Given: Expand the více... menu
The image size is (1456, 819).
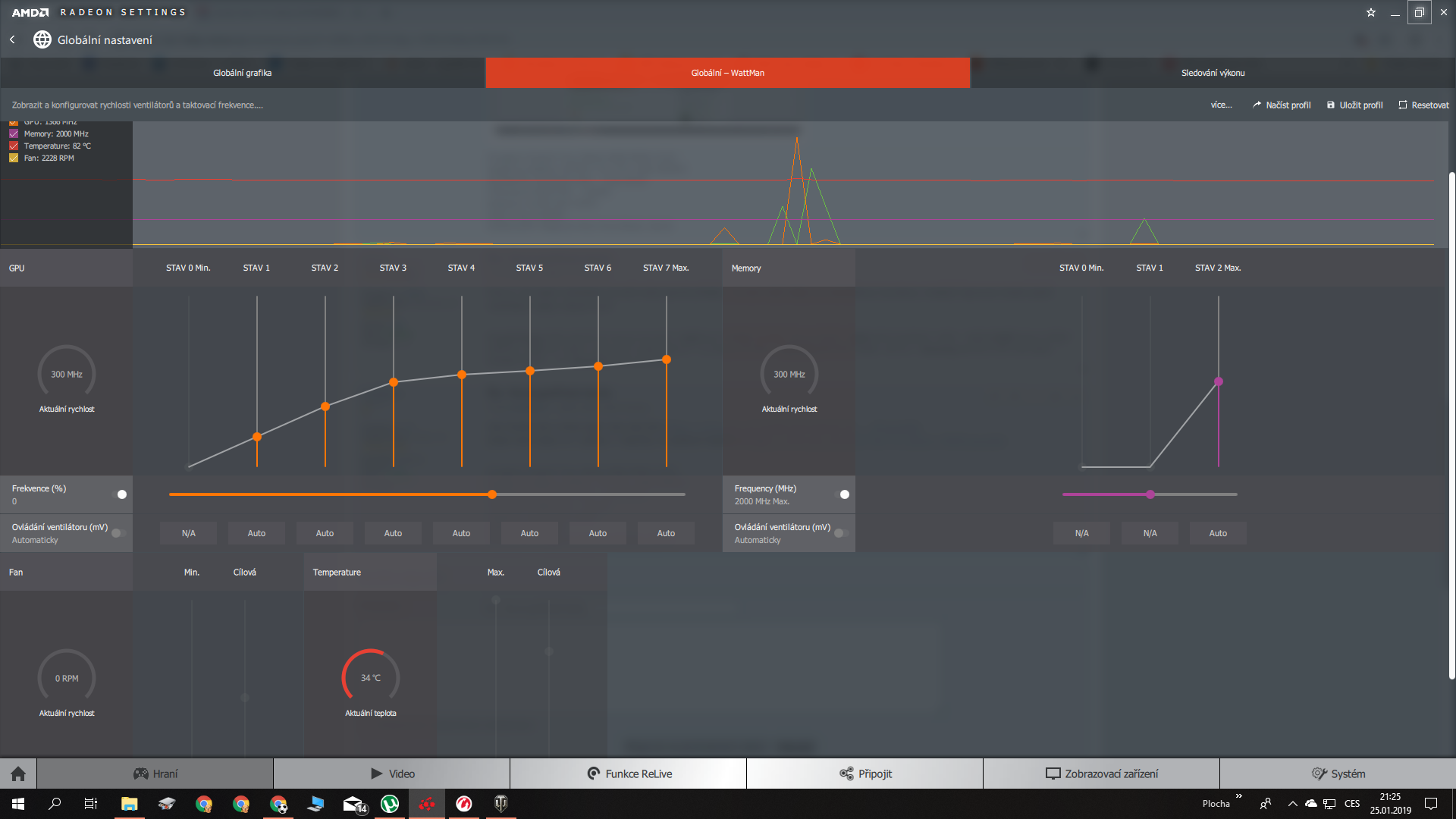Looking at the screenshot, I should [1221, 105].
